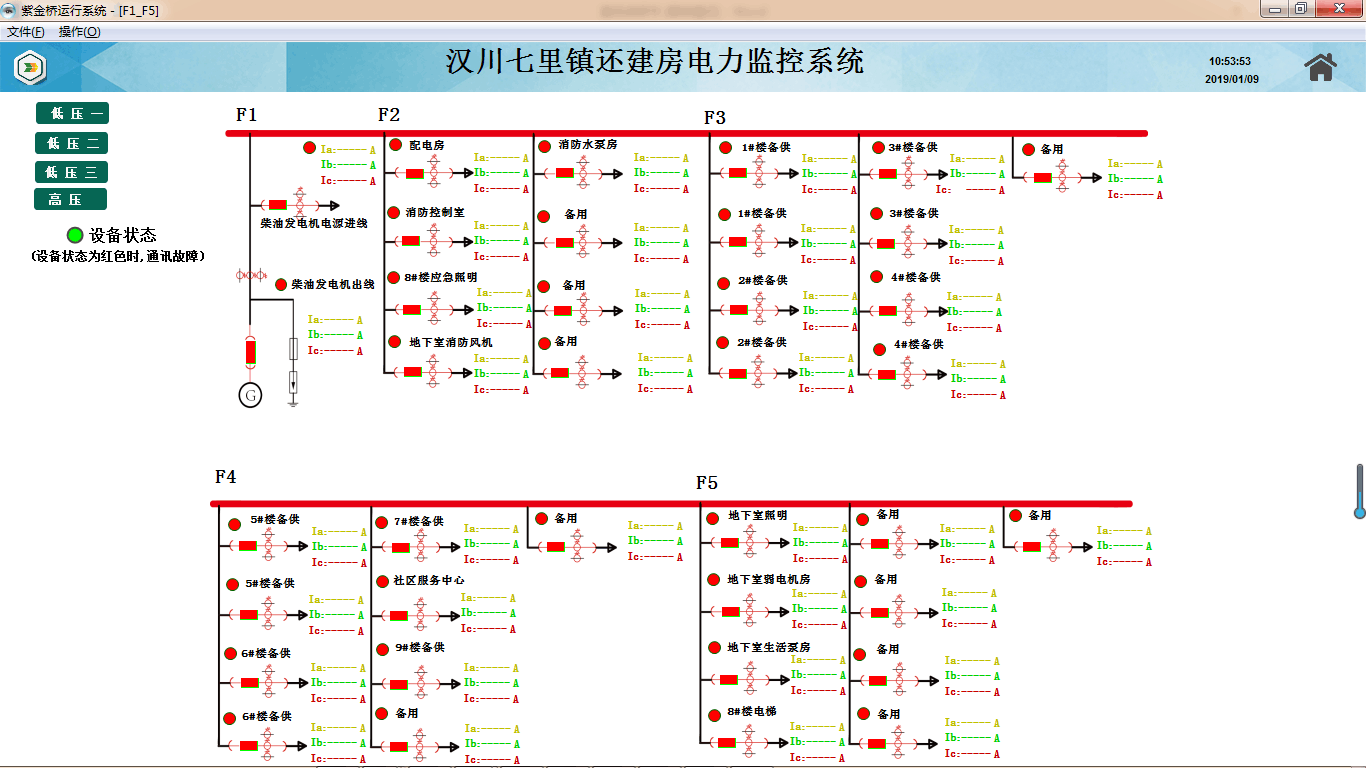Open the 操作(O) menu
The image size is (1366, 768).
pyautogui.click(x=79, y=32)
